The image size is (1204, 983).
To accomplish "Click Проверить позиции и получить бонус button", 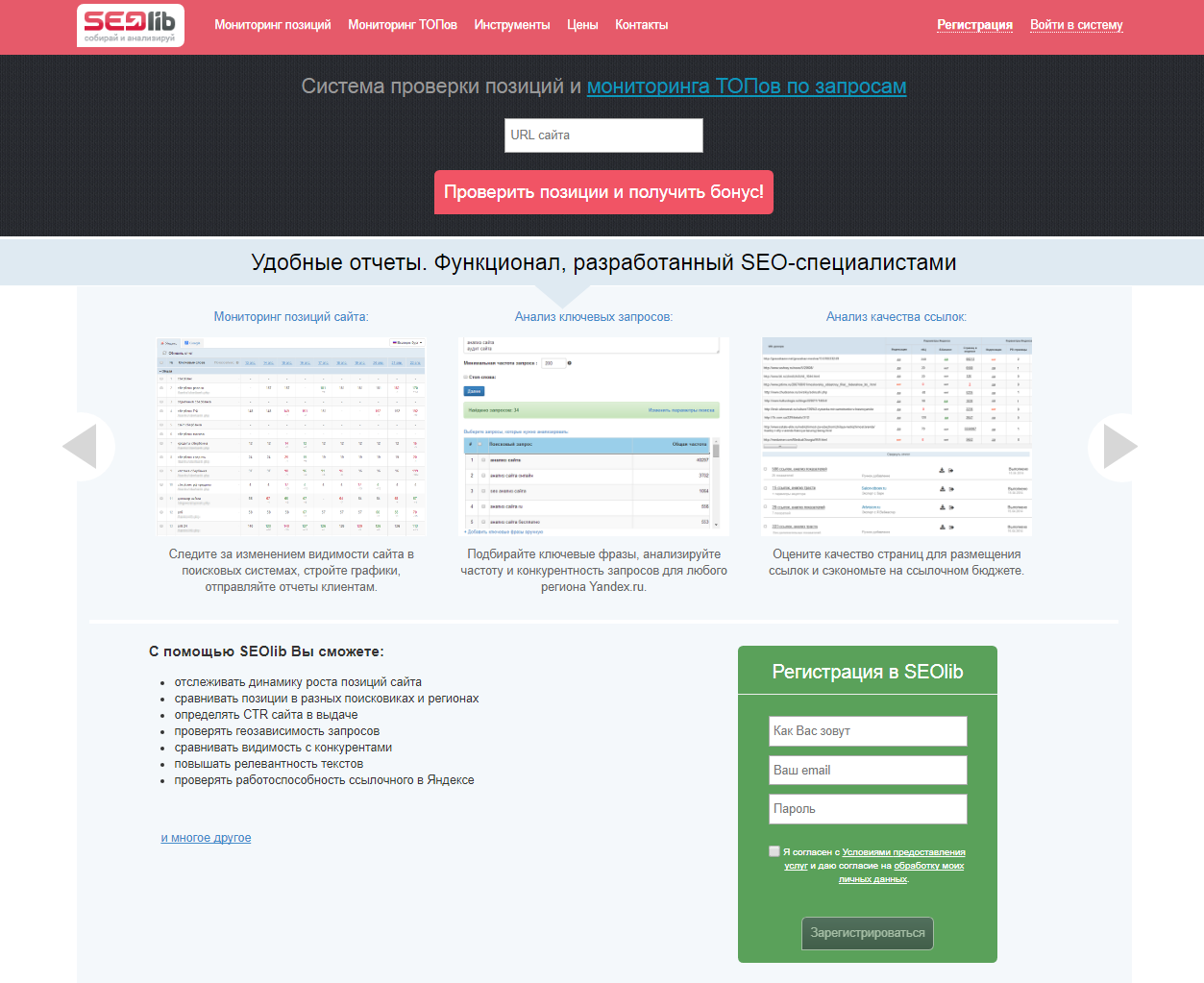I will (x=603, y=192).
